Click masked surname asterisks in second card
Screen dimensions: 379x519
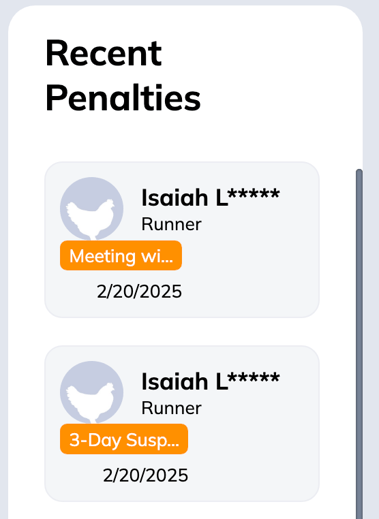coord(254,378)
